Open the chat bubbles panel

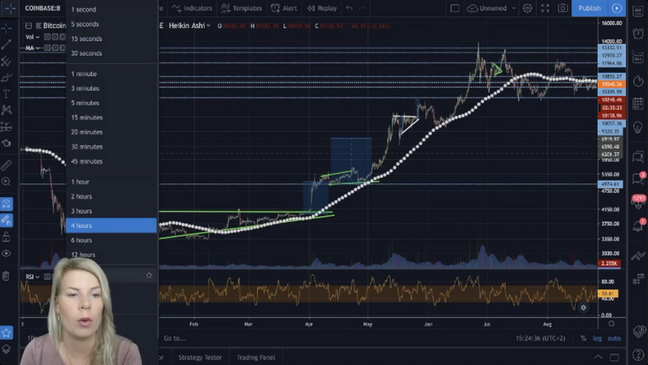[638, 156]
